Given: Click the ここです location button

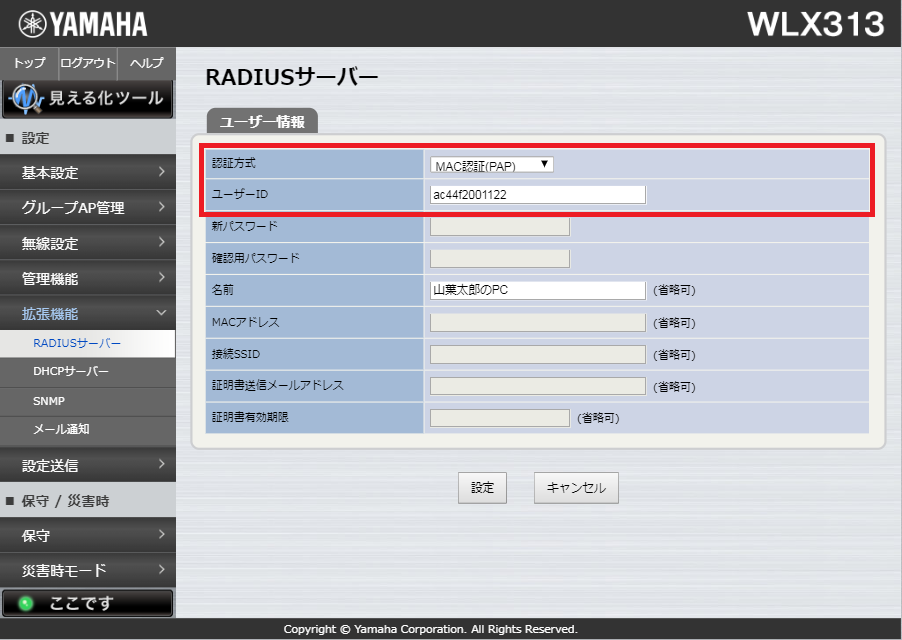Looking at the screenshot, I should 87,602.
